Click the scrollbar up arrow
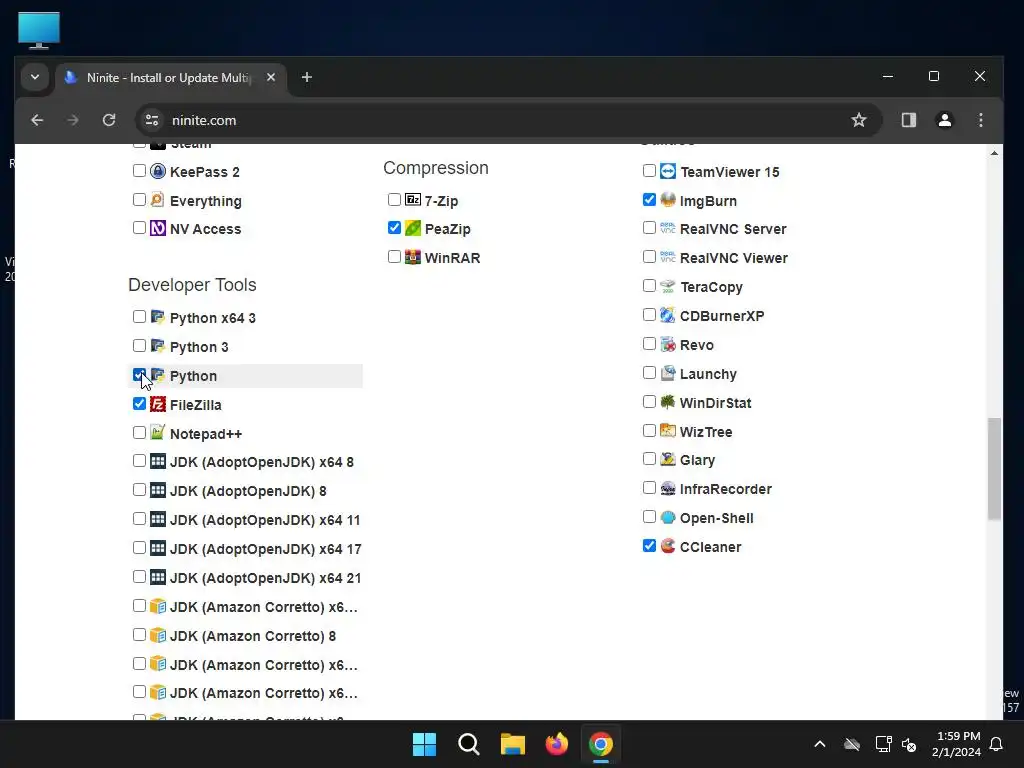The image size is (1024, 768). tap(994, 153)
